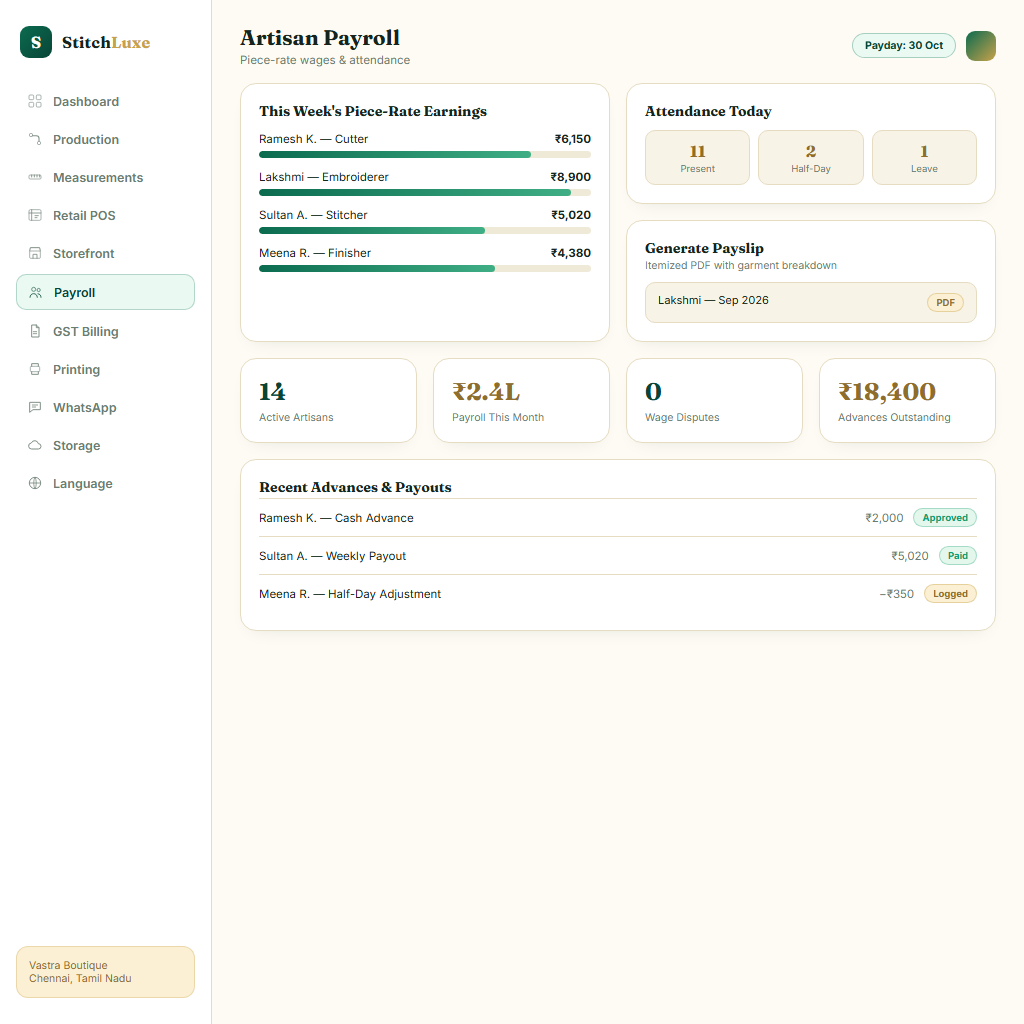
Task: Click the Logged status badge
Action: click(950, 593)
